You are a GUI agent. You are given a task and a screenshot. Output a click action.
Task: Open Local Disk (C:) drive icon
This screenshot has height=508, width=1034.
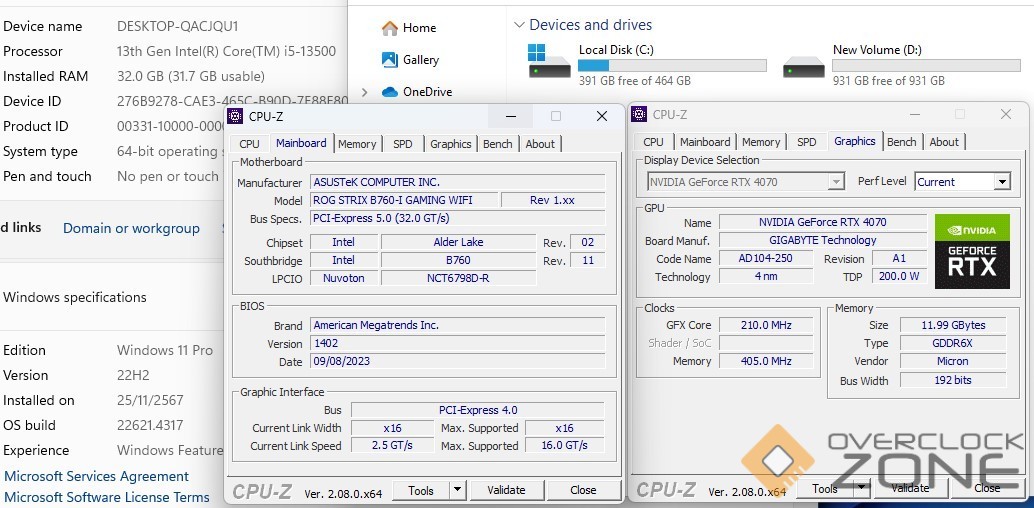pos(549,62)
